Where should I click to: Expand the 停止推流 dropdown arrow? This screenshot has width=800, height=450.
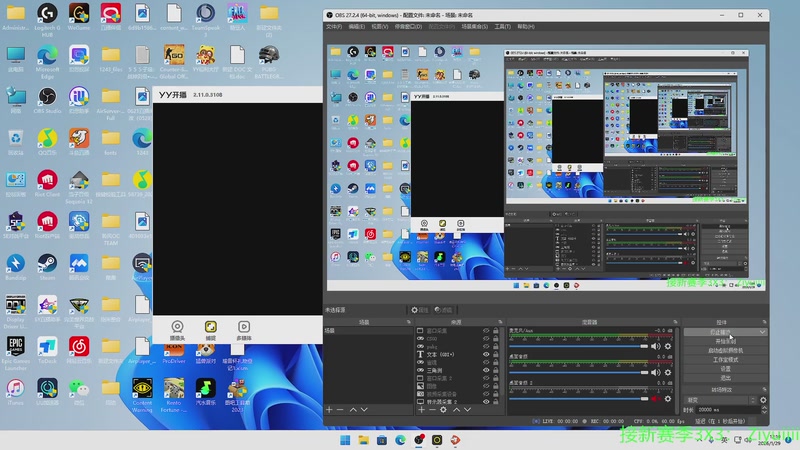(762, 331)
